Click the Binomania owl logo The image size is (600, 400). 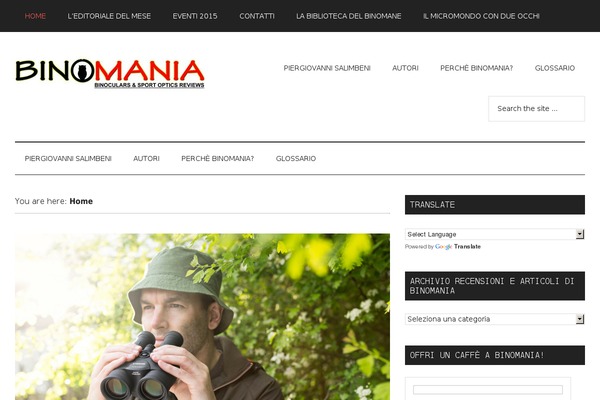(x=110, y=73)
